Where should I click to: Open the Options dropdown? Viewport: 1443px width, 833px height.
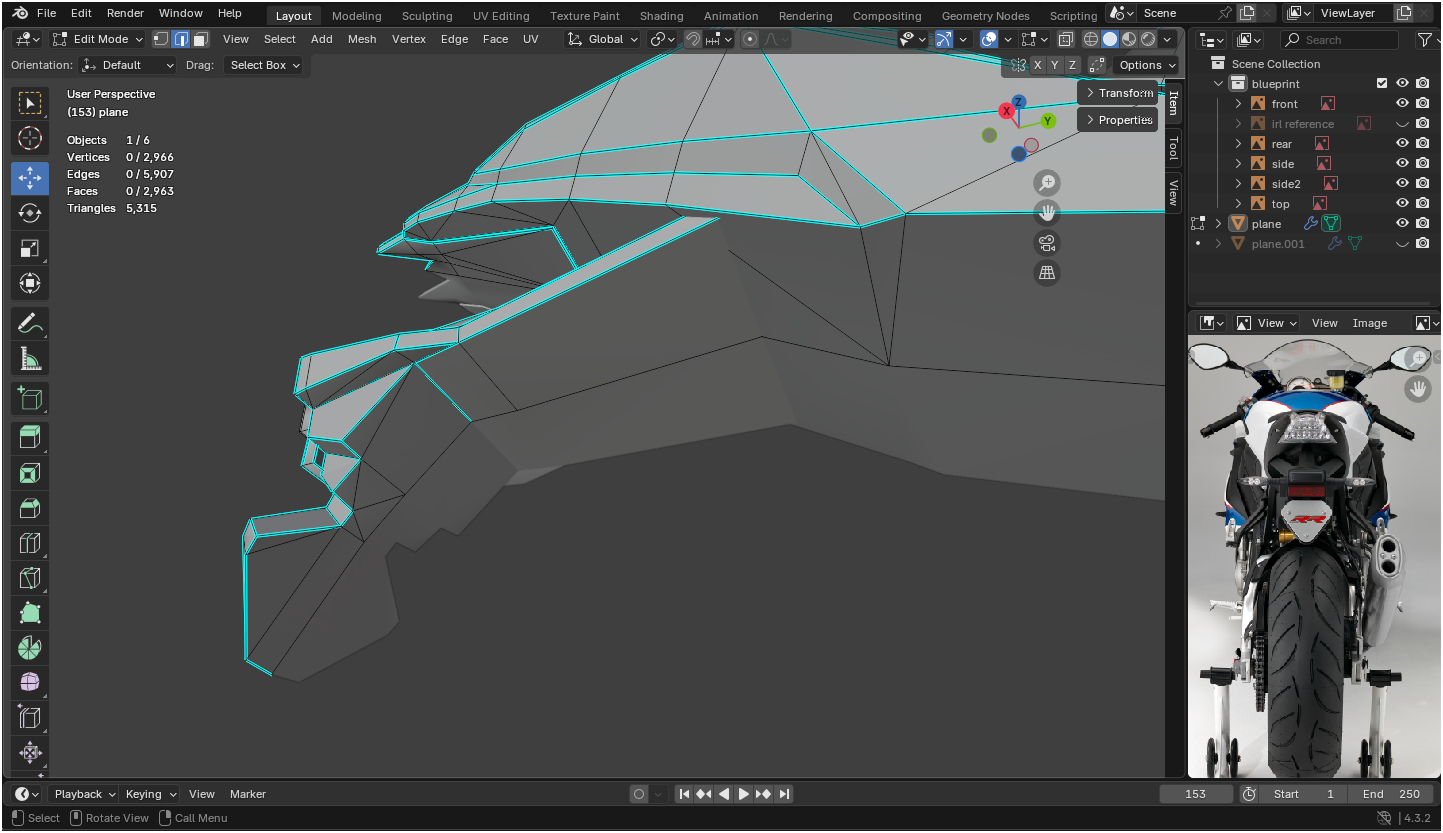coord(1146,65)
